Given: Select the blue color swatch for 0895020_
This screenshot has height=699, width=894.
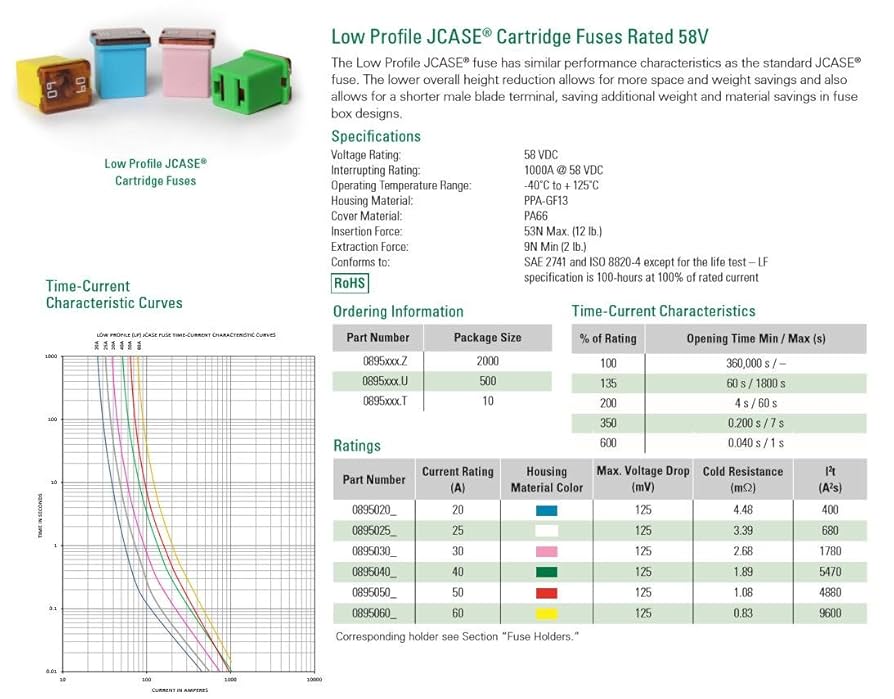Looking at the screenshot, I should tap(546, 510).
